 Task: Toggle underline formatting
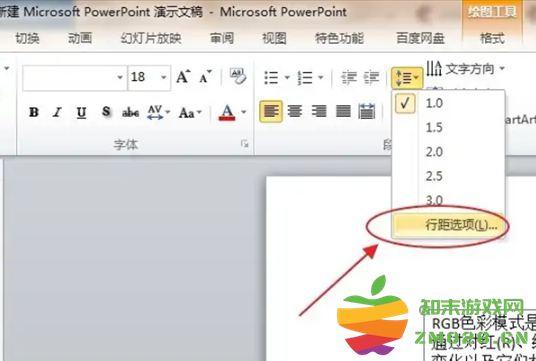click(81, 112)
